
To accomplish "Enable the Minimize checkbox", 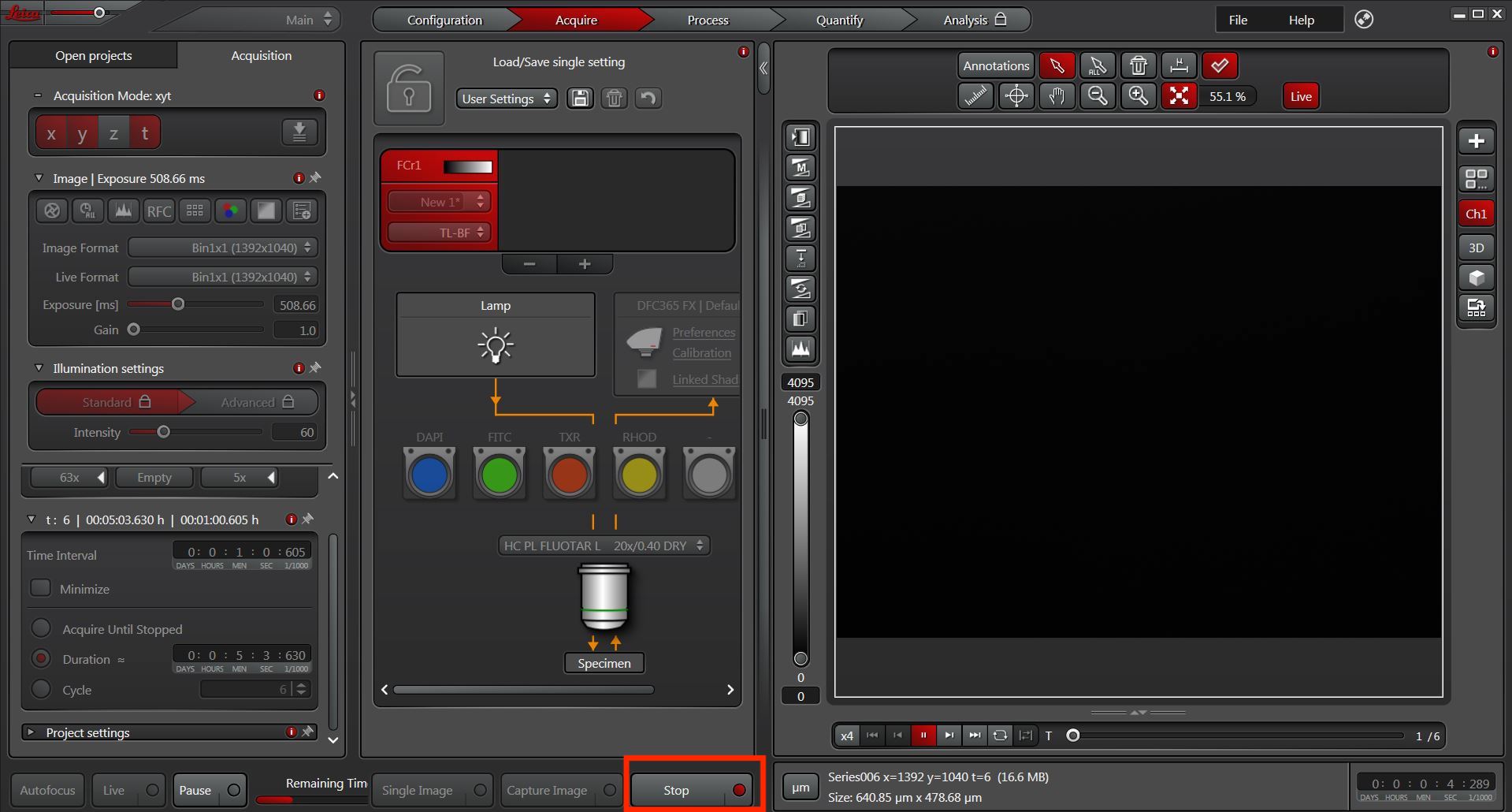I will click(40, 588).
